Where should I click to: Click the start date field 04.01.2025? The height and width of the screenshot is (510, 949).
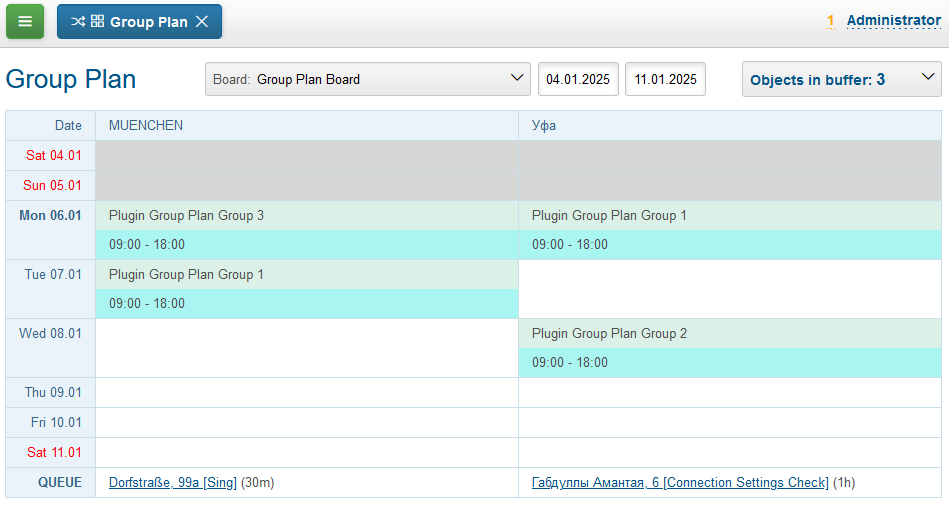click(578, 79)
